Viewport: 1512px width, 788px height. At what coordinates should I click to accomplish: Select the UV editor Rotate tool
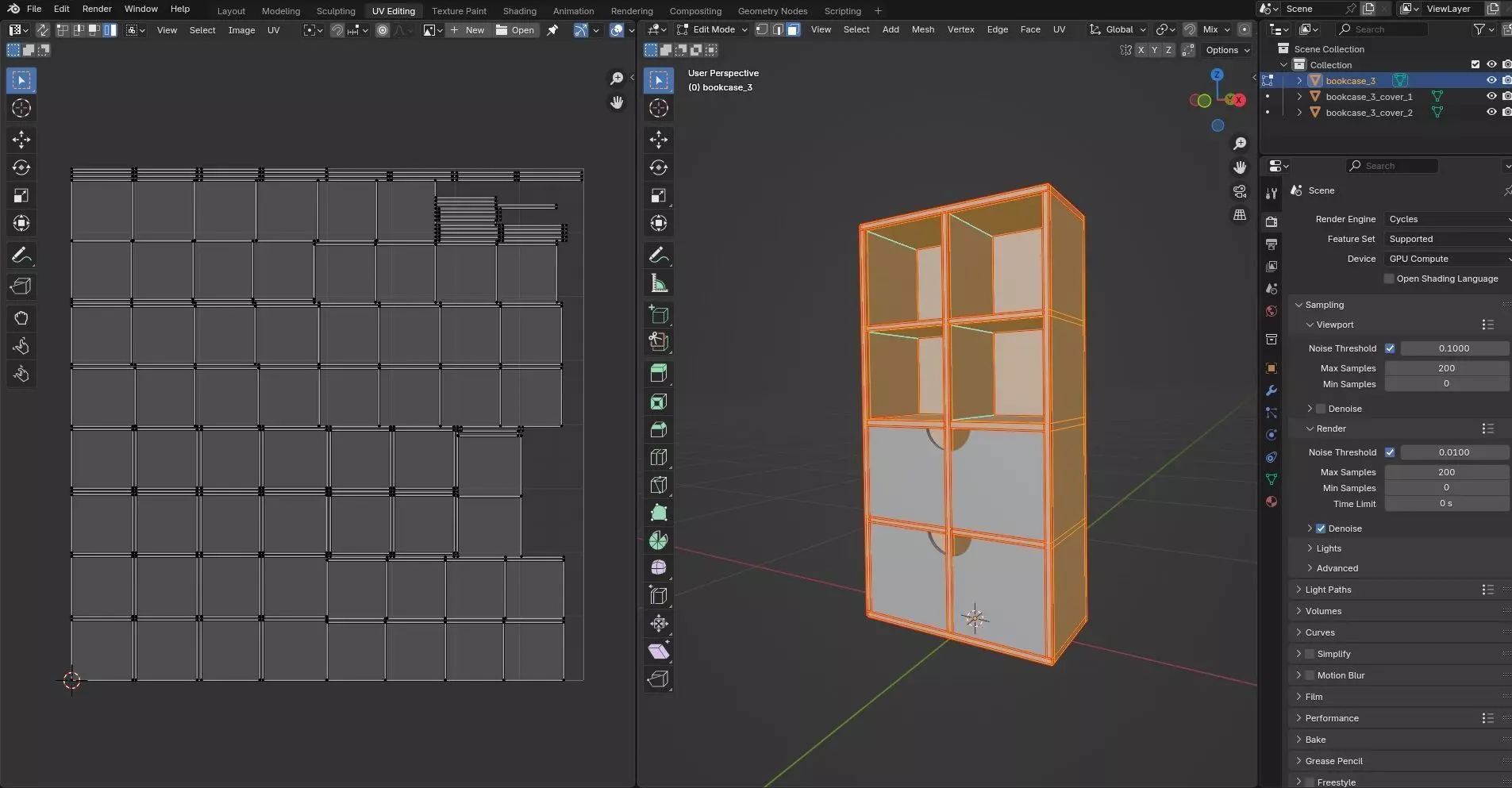pos(21,167)
